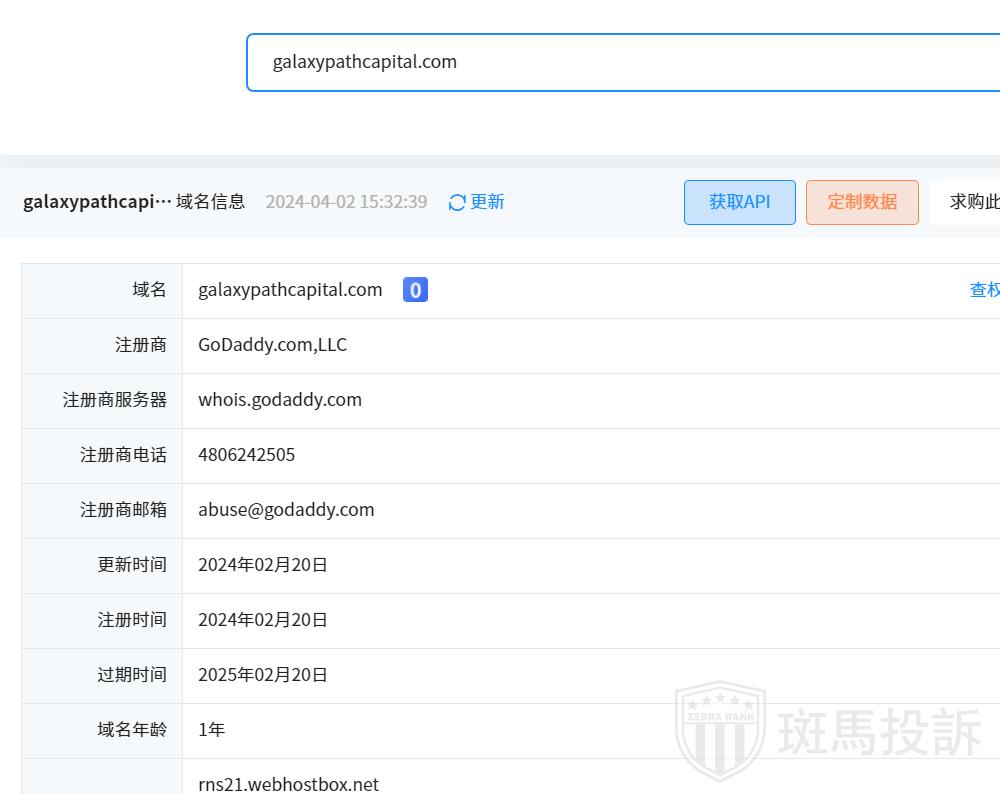Click the 更新 link text
Screen dimensions: 1000x794
pos(487,202)
